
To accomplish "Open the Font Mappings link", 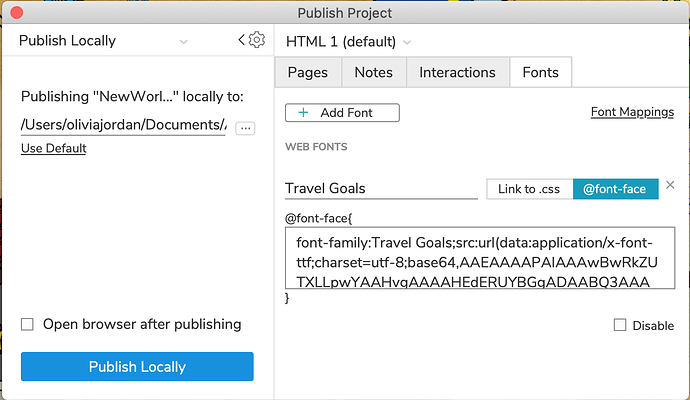I will tap(632, 113).
